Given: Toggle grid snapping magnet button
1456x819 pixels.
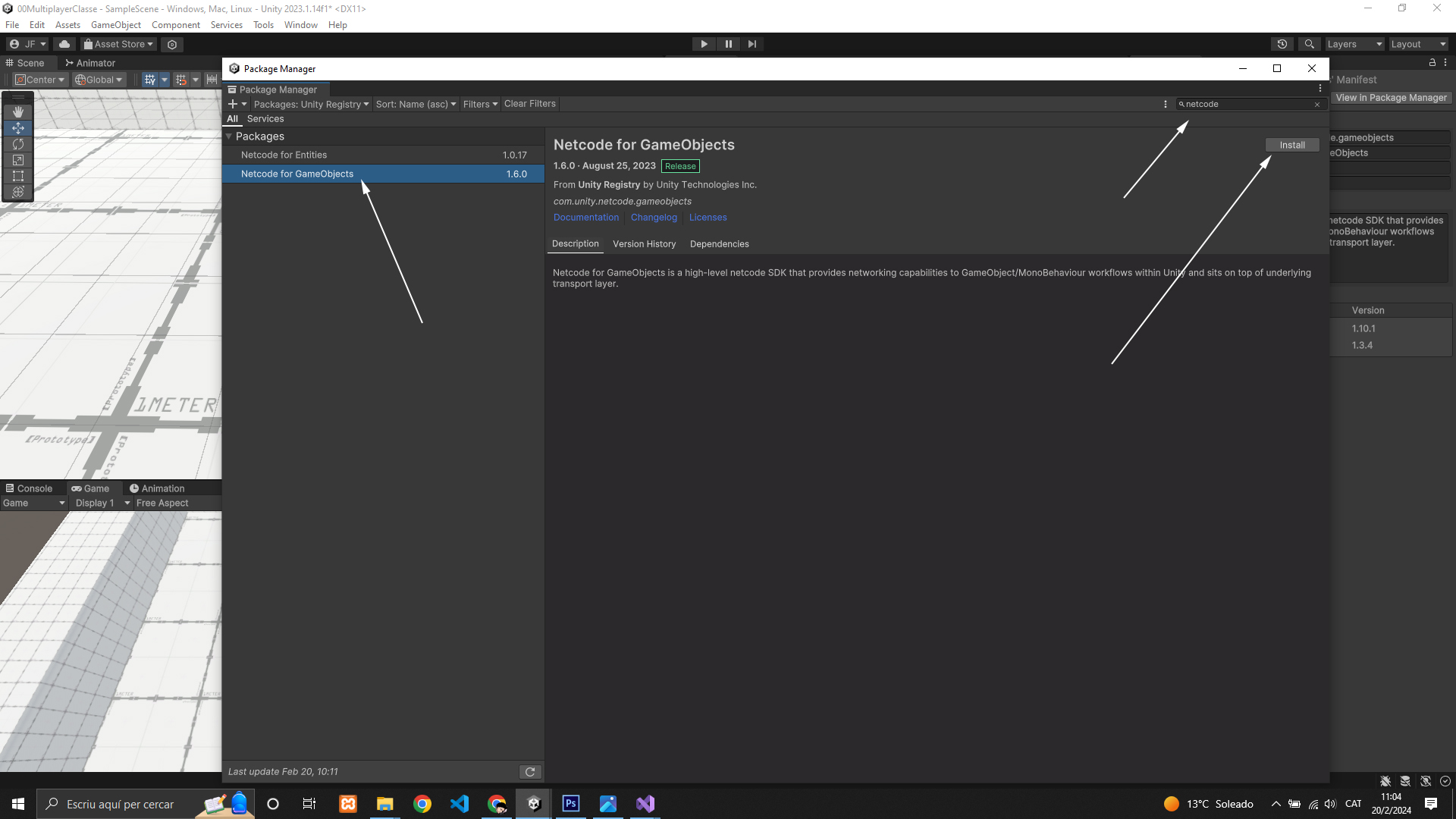Looking at the screenshot, I should tap(181, 80).
